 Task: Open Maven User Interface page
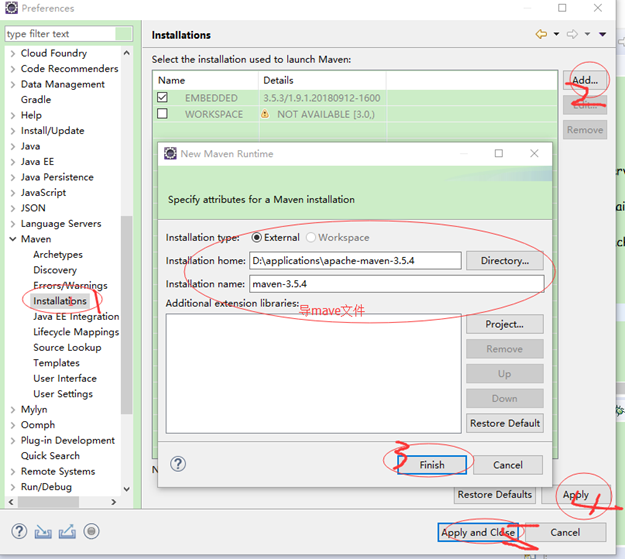coord(65,378)
